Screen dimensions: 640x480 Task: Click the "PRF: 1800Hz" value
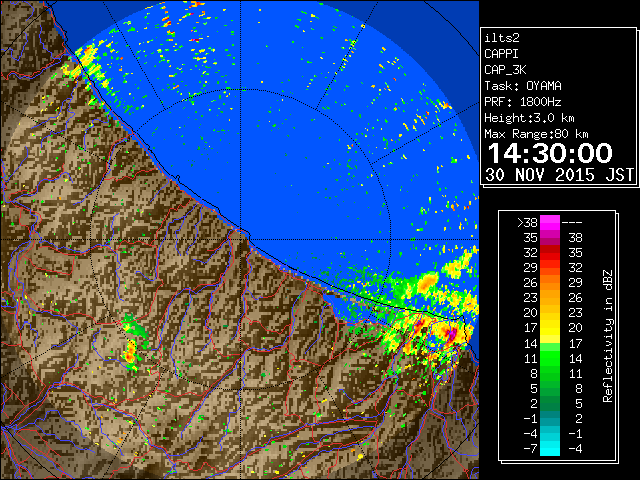pos(523,102)
